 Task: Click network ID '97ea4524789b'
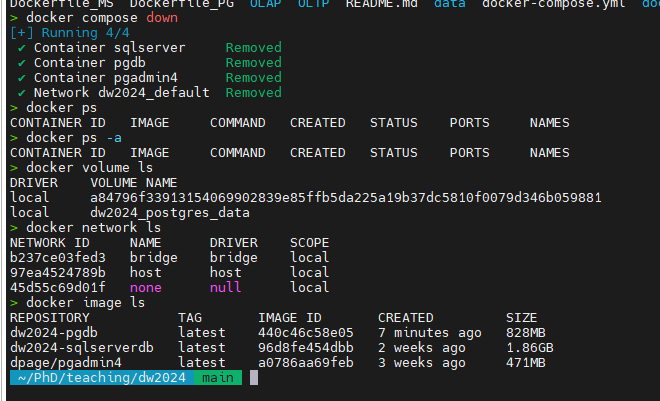[58, 273]
